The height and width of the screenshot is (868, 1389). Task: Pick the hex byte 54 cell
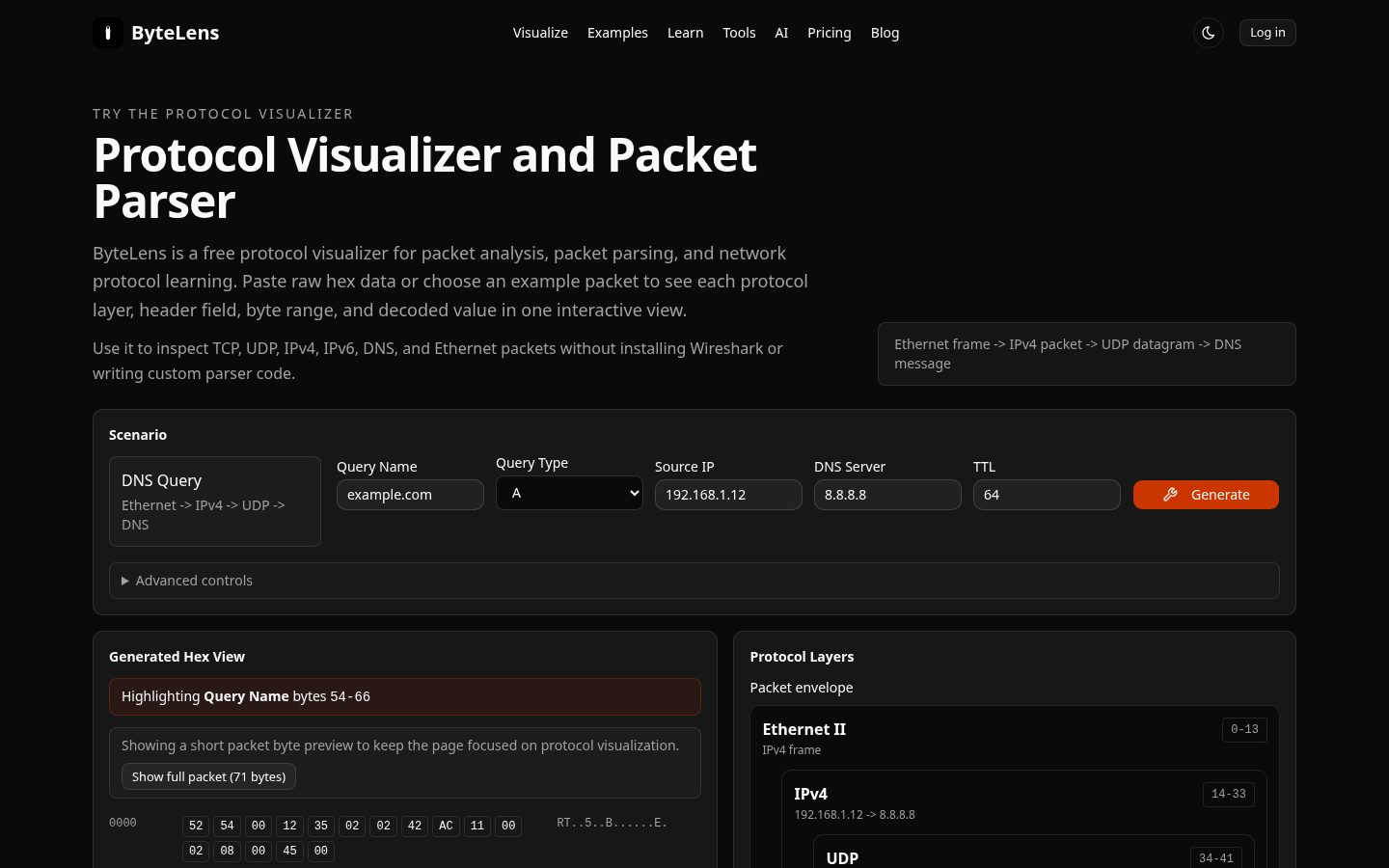coord(227,827)
